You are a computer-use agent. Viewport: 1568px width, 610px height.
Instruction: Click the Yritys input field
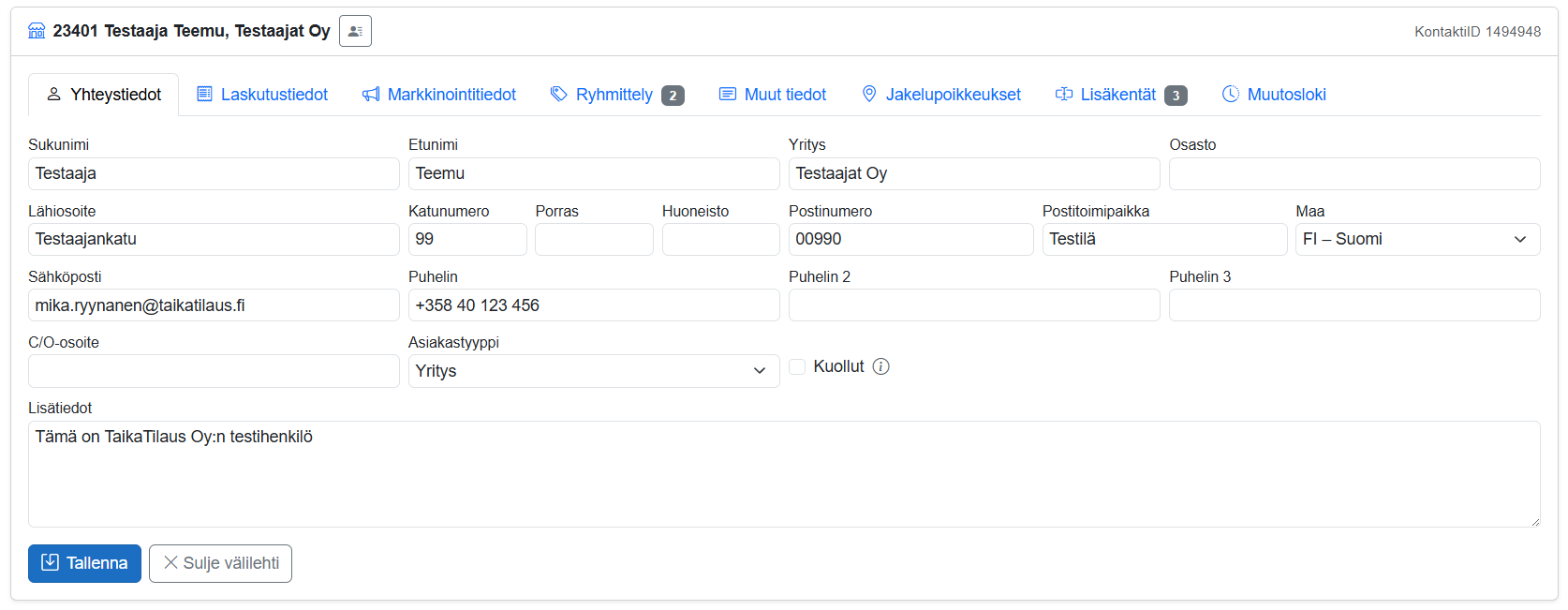click(974, 173)
